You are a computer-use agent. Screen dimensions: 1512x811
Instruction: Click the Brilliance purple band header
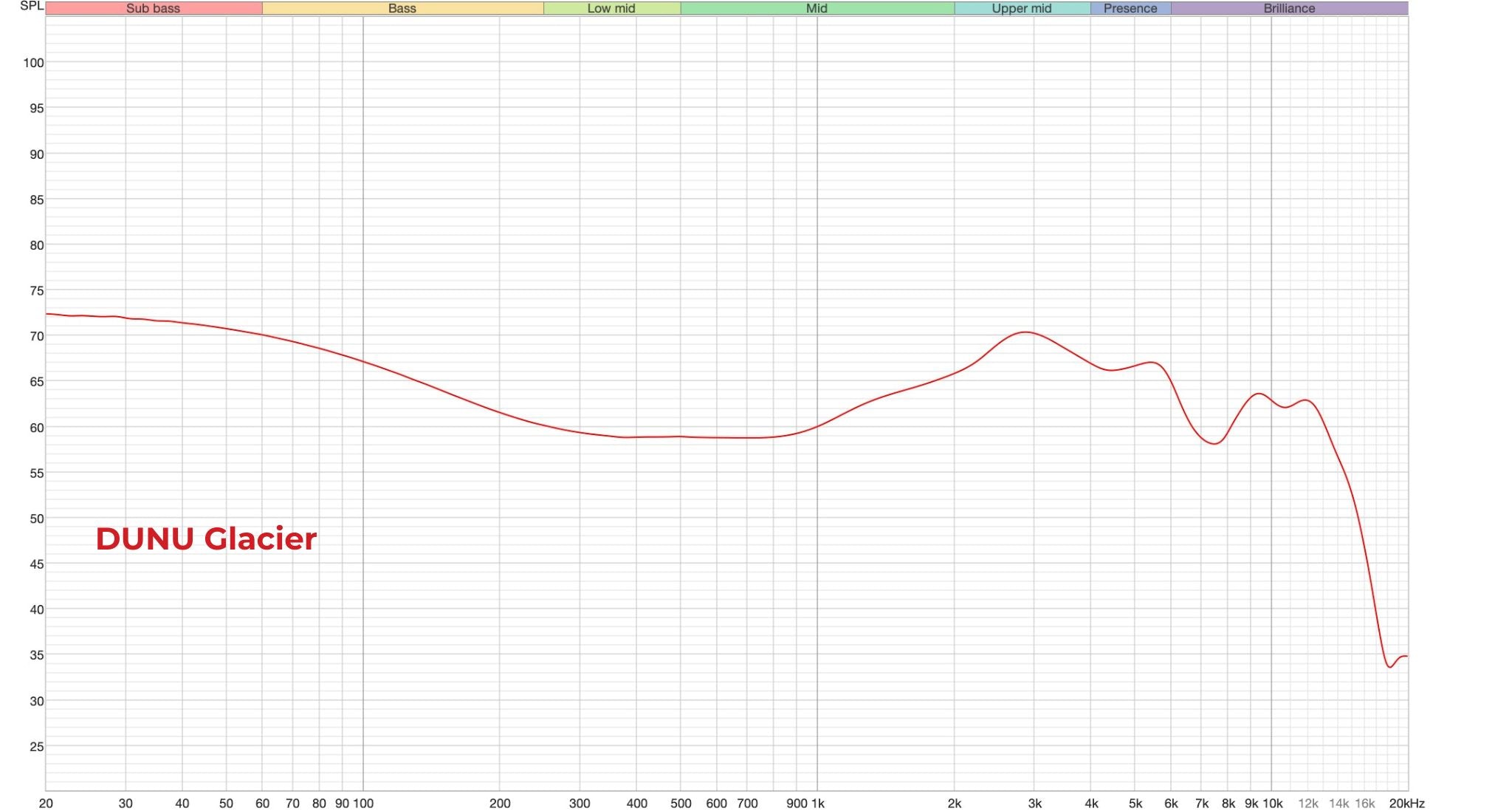pos(1290,8)
